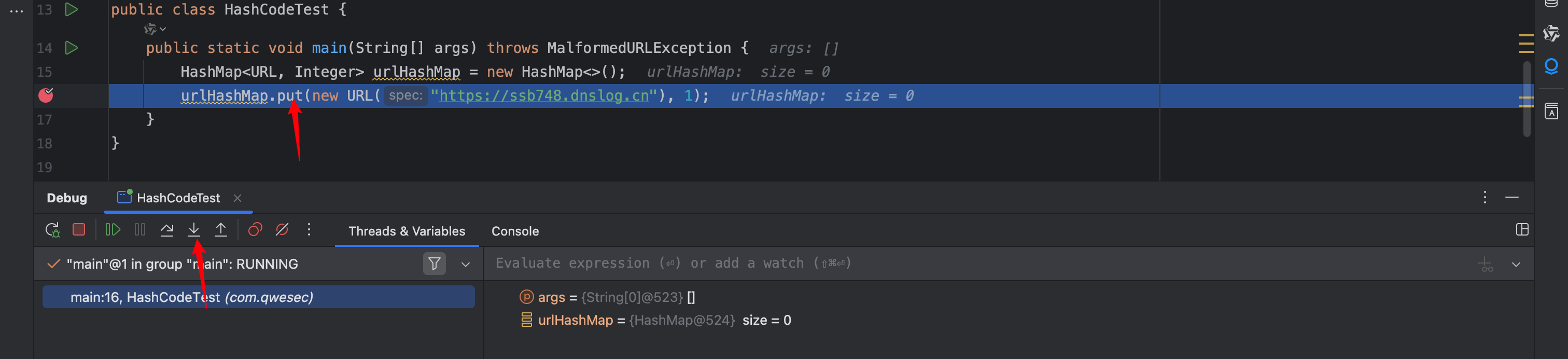Image resolution: width=1568 pixels, height=359 pixels.
Task: Switch to the Console tab
Action: 515,231
